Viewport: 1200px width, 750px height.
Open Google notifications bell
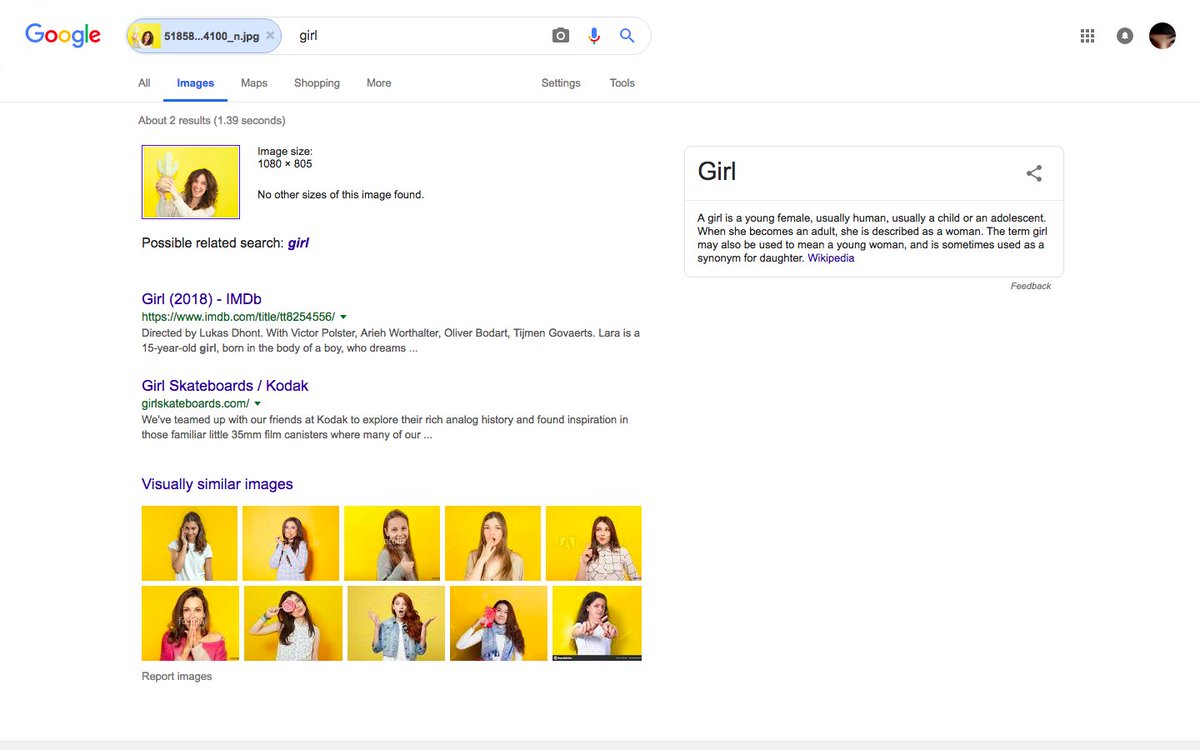pos(1125,36)
